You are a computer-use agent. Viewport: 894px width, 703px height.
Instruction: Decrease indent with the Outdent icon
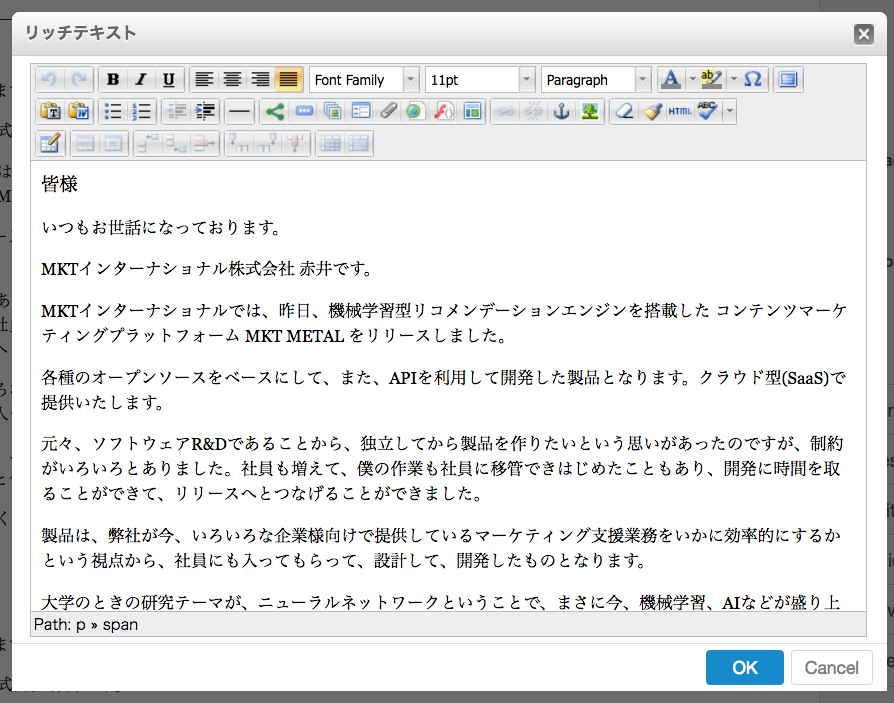[177, 111]
